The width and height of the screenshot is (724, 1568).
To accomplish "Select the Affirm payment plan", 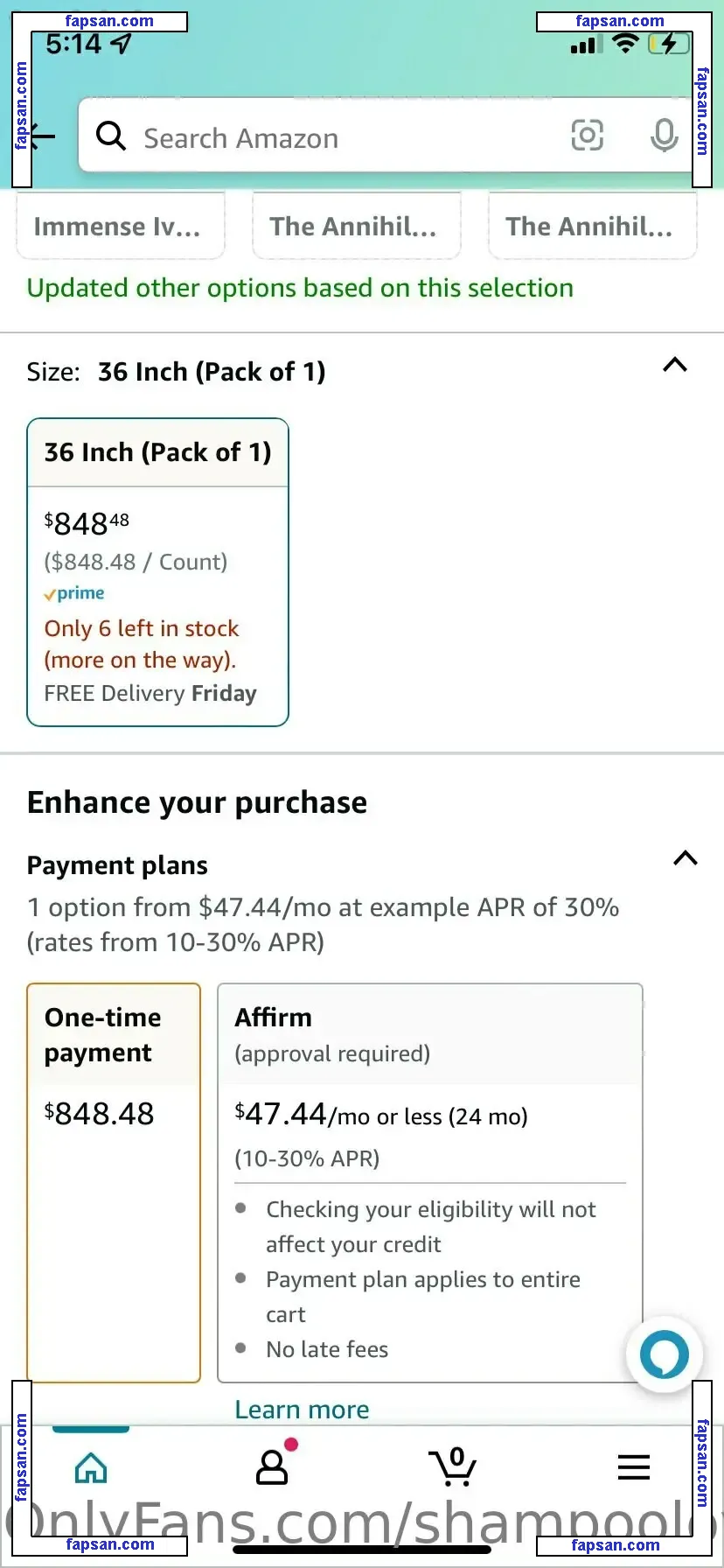I will (429, 1181).
